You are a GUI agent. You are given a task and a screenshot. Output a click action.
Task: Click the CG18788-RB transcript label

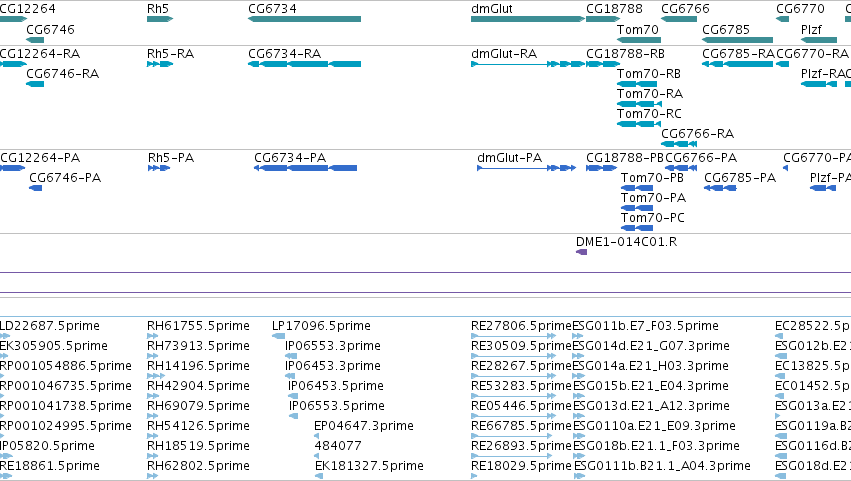click(x=625, y=54)
